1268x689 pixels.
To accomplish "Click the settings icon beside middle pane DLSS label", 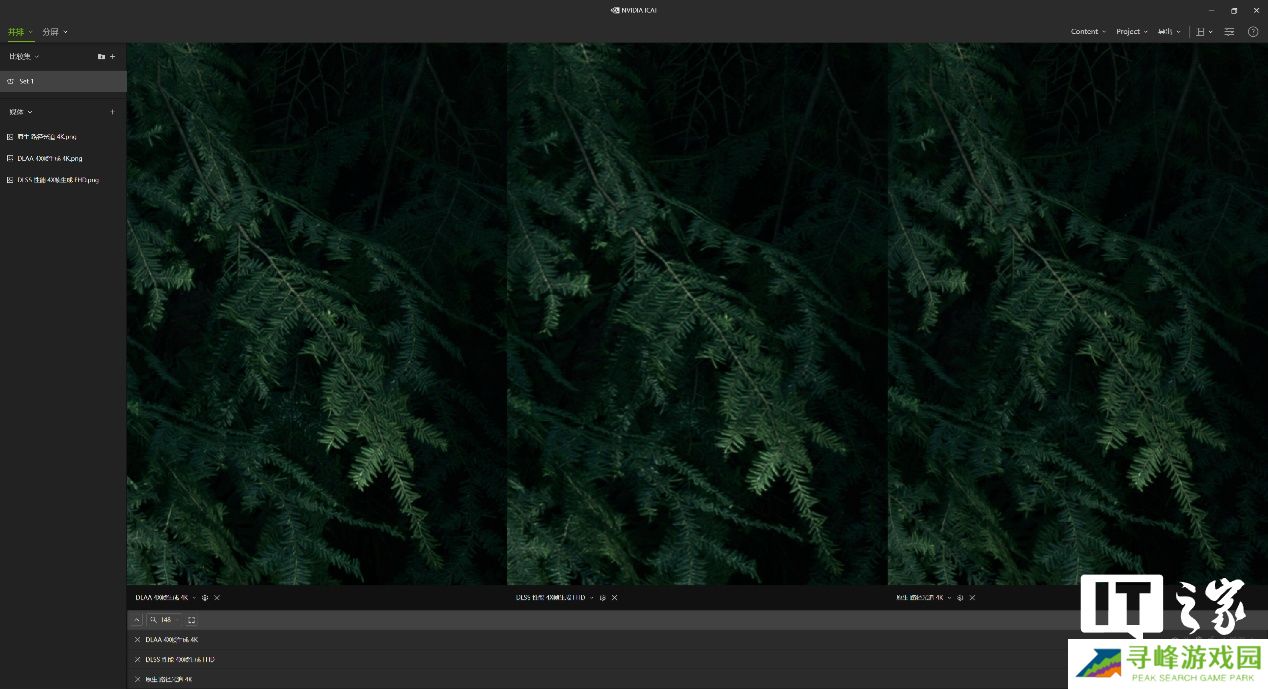I will [603, 598].
